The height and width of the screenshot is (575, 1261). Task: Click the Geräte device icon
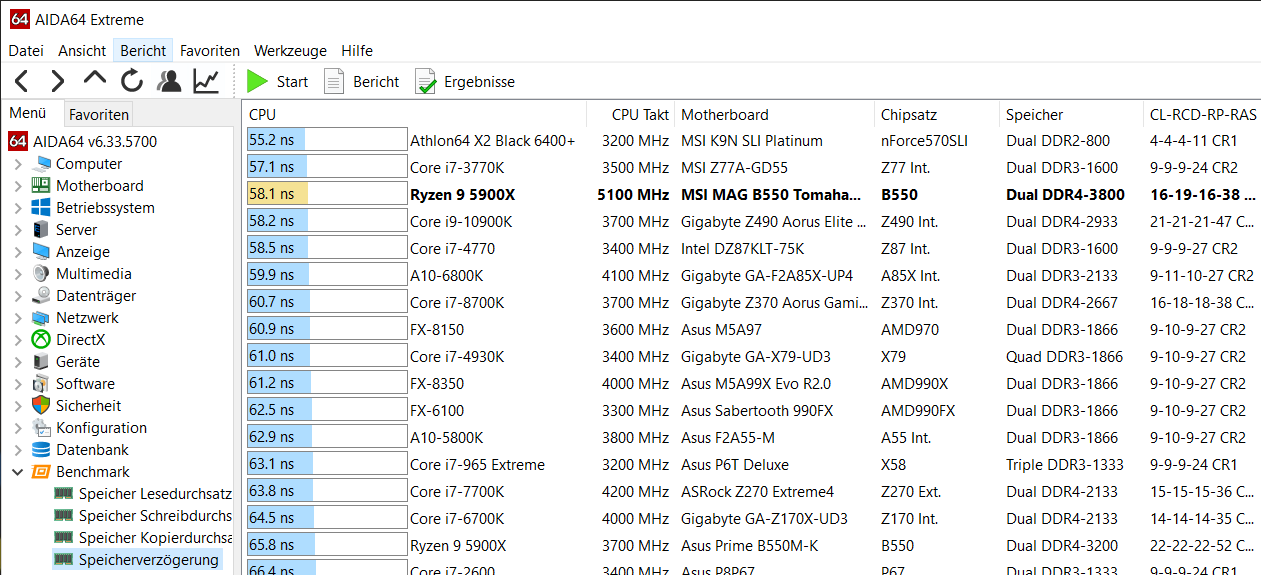(x=41, y=362)
